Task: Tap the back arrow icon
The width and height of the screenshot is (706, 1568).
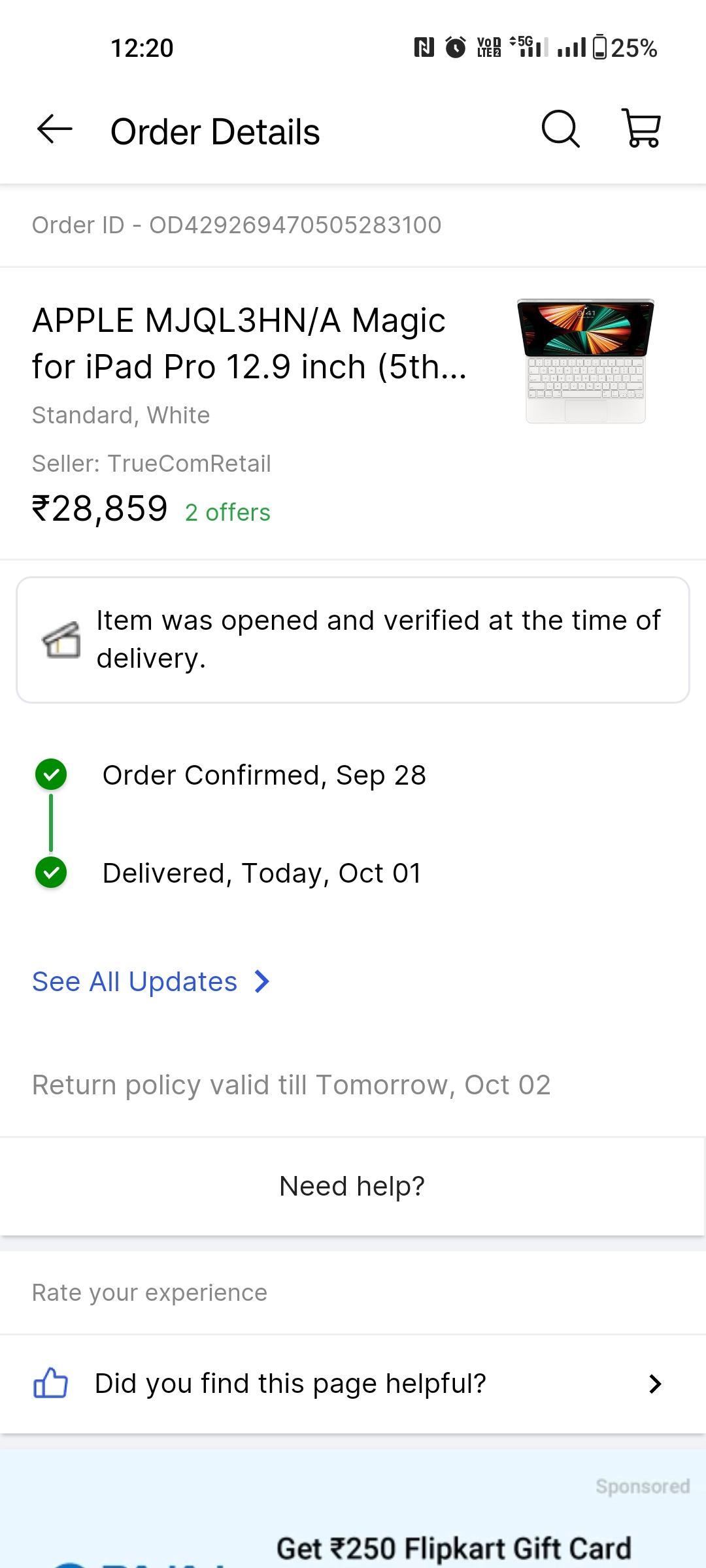Action: click(x=55, y=129)
